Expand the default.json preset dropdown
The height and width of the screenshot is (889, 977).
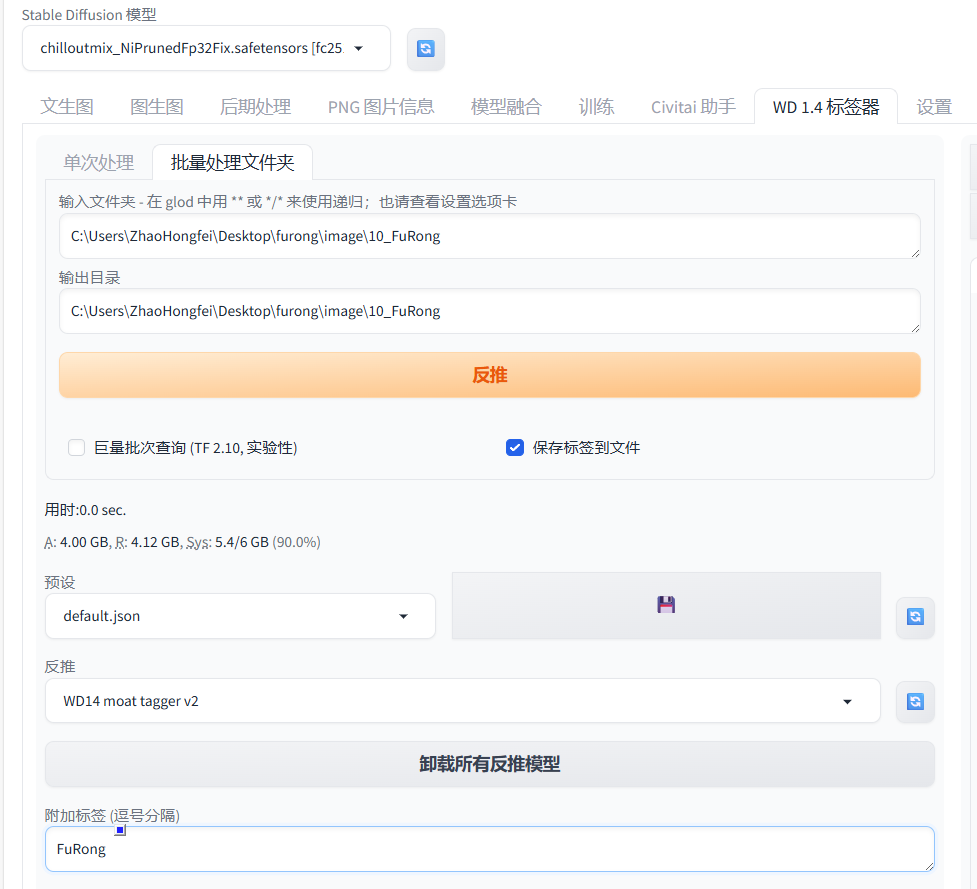(x=240, y=616)
